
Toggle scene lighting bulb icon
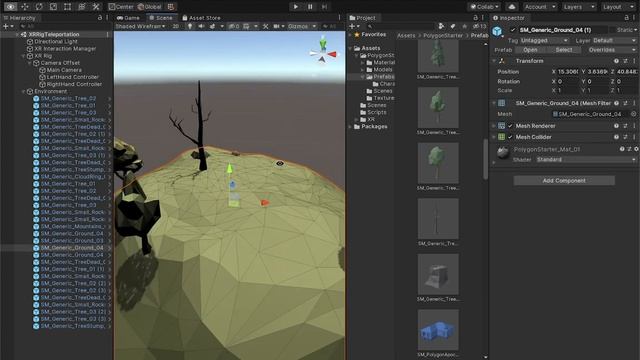(x=190, y=26)
